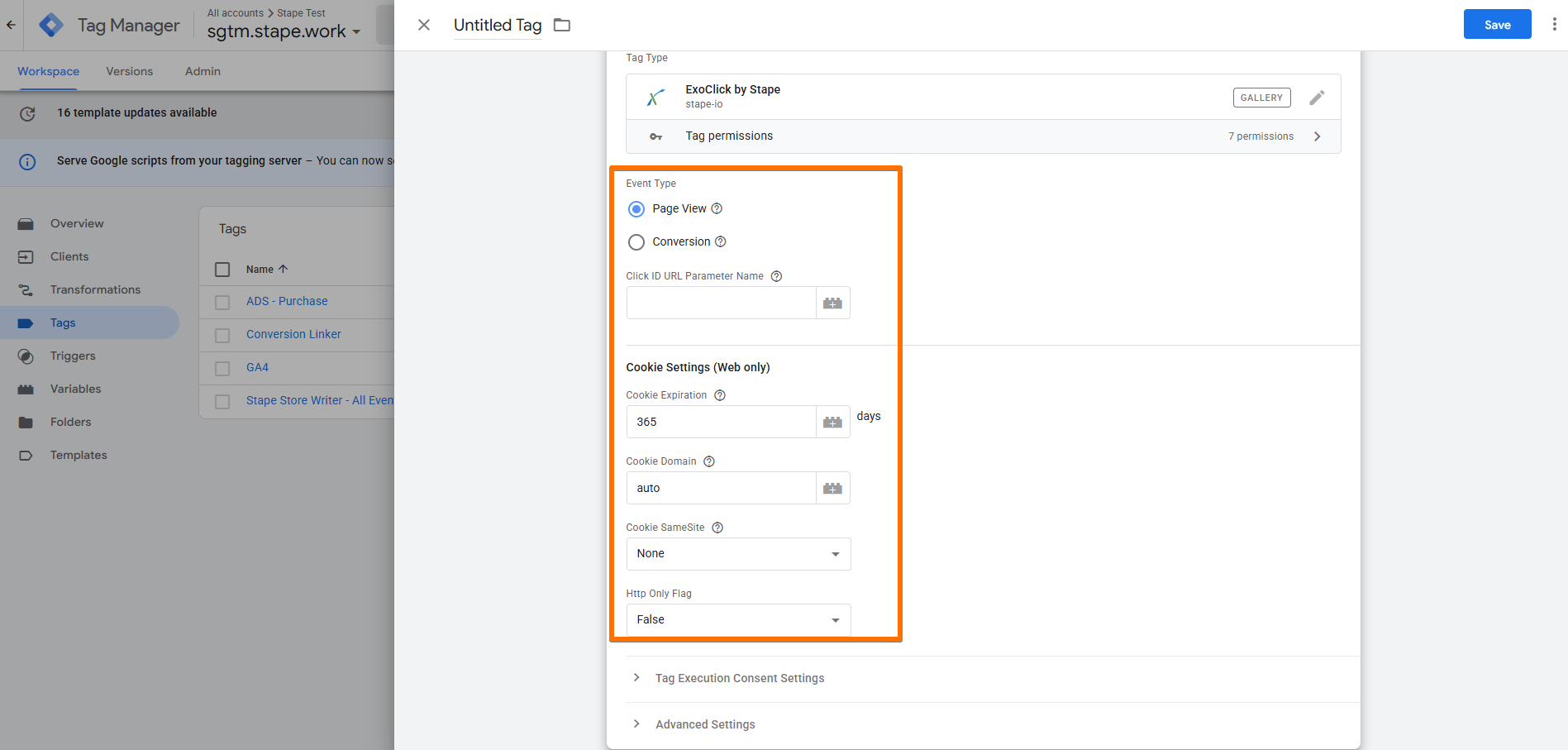1568x750 pixels.
Task: Open the GA4 tag link
Action: [x=257, y=367]
